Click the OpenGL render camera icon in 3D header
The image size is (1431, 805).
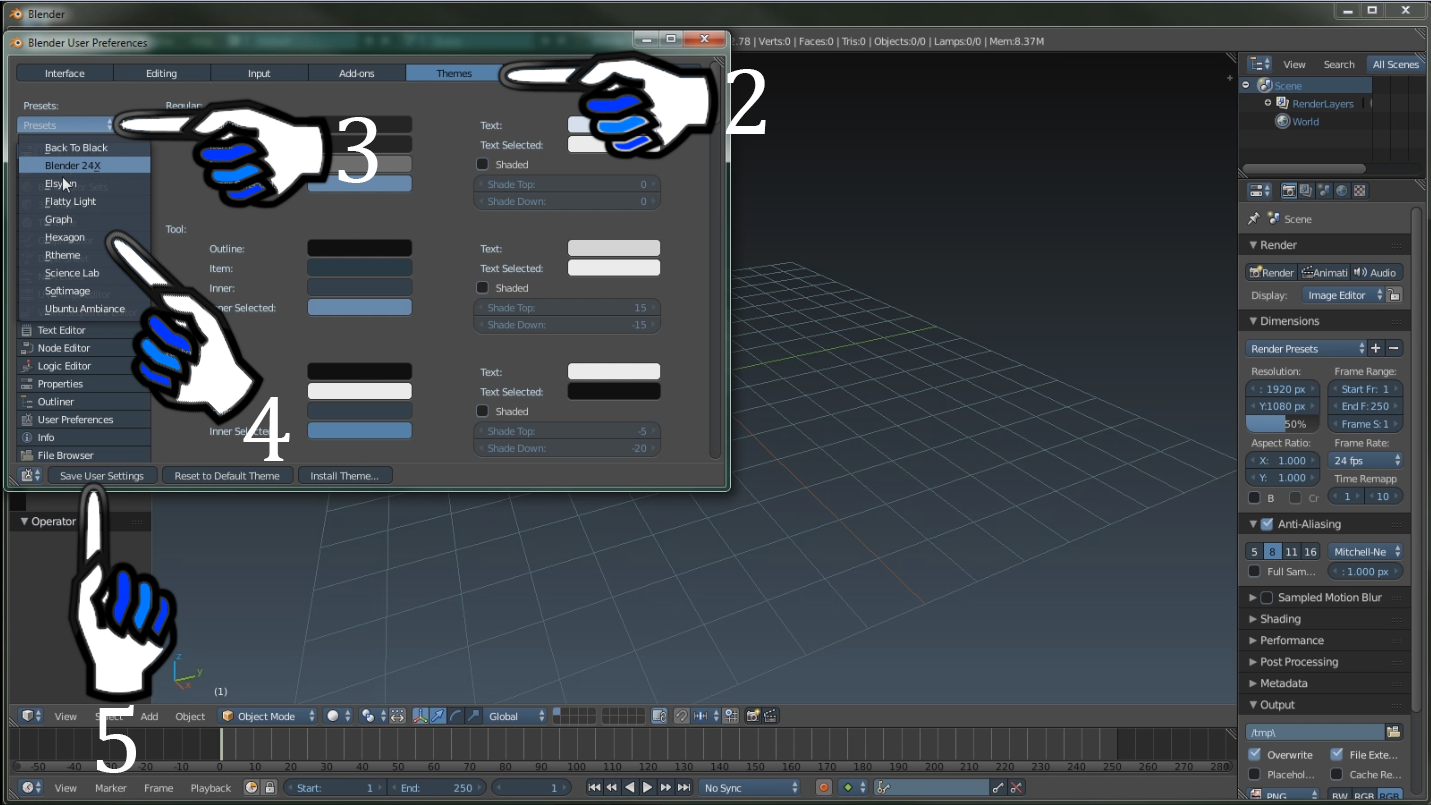[754, 716]
